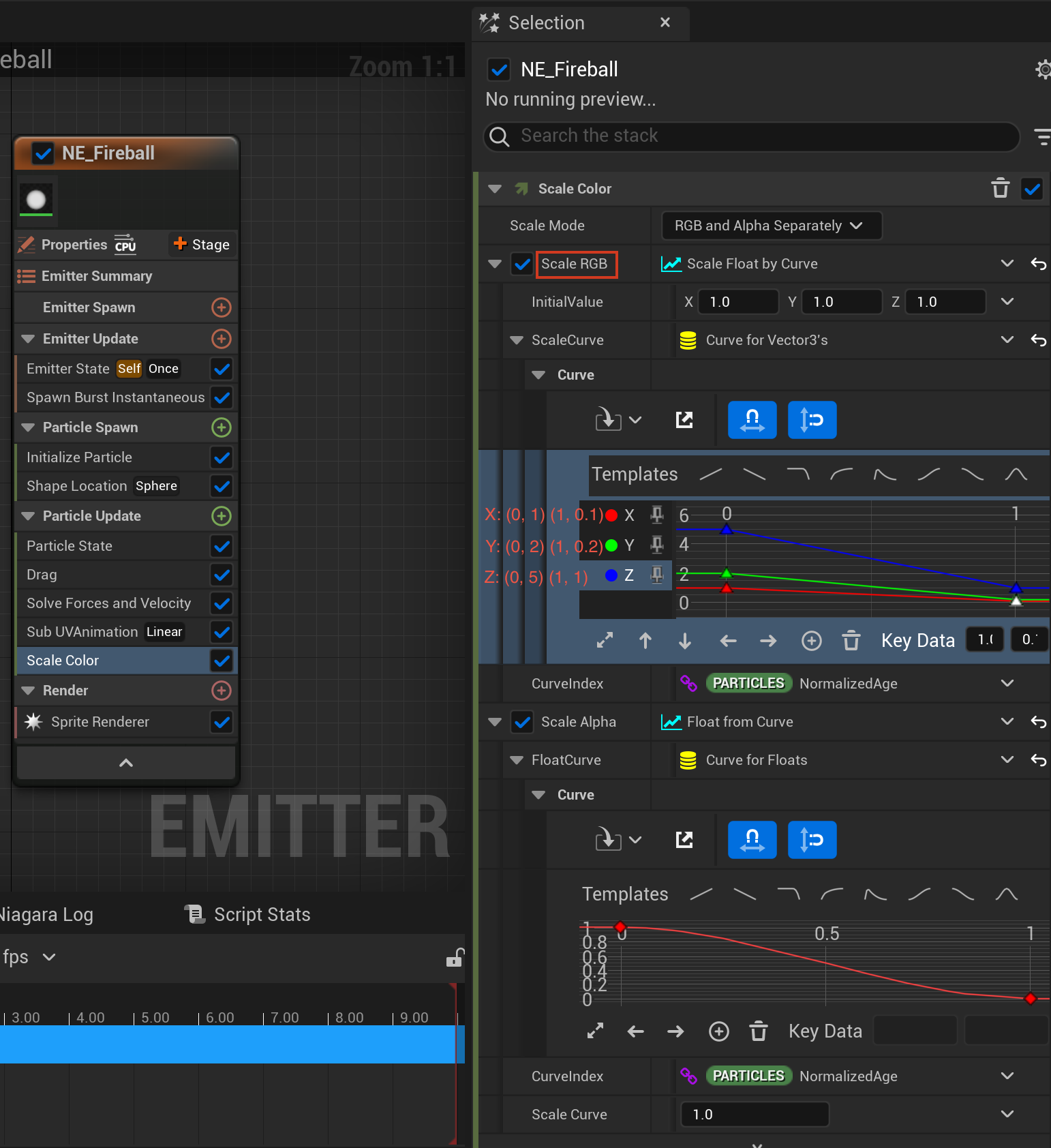The image size is (1051, 1148).
Task: Move key down in Scale RGB curve toolbar
Action: 685,640
